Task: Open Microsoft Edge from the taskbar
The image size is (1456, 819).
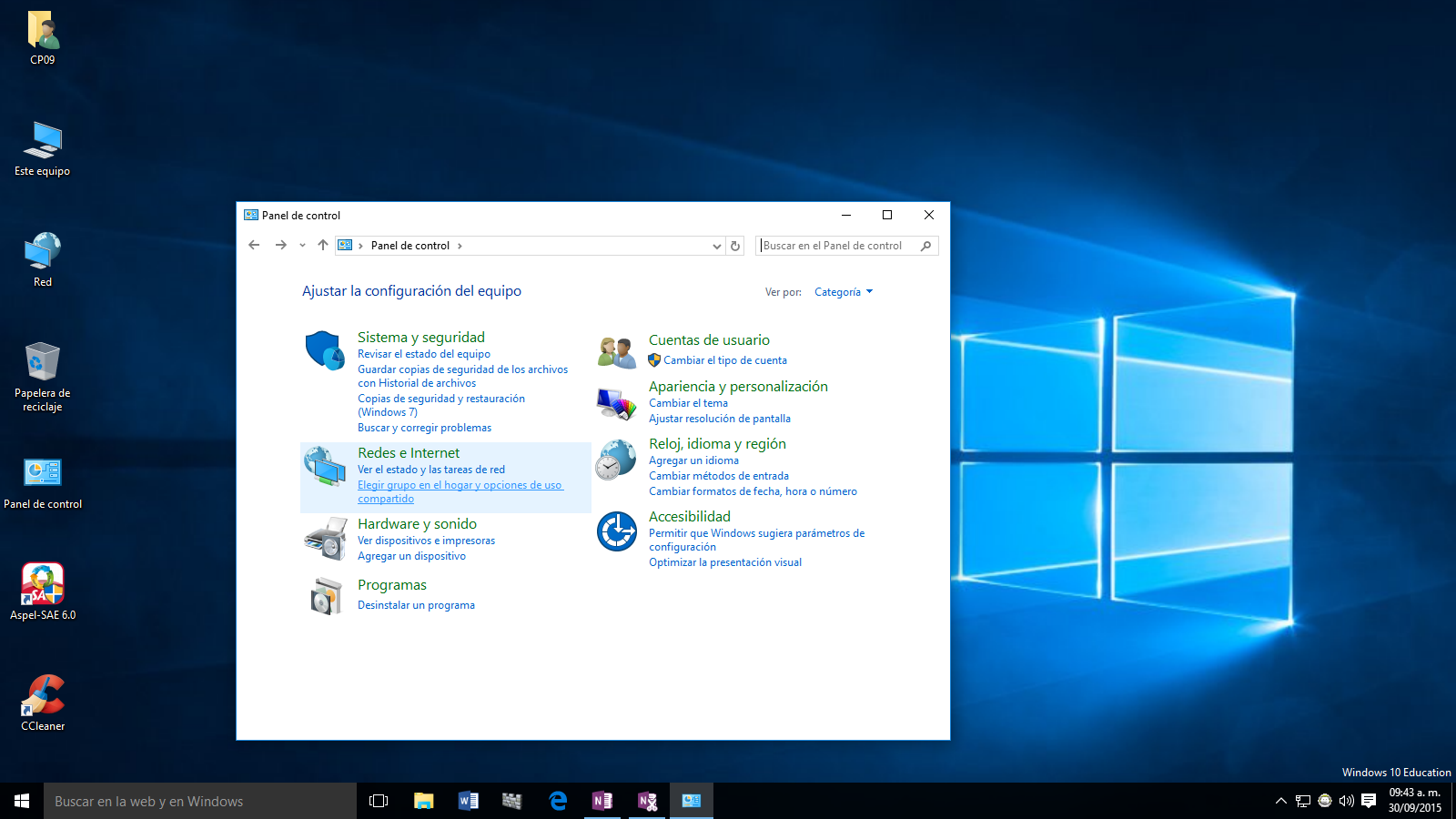Action: [558, 801]
